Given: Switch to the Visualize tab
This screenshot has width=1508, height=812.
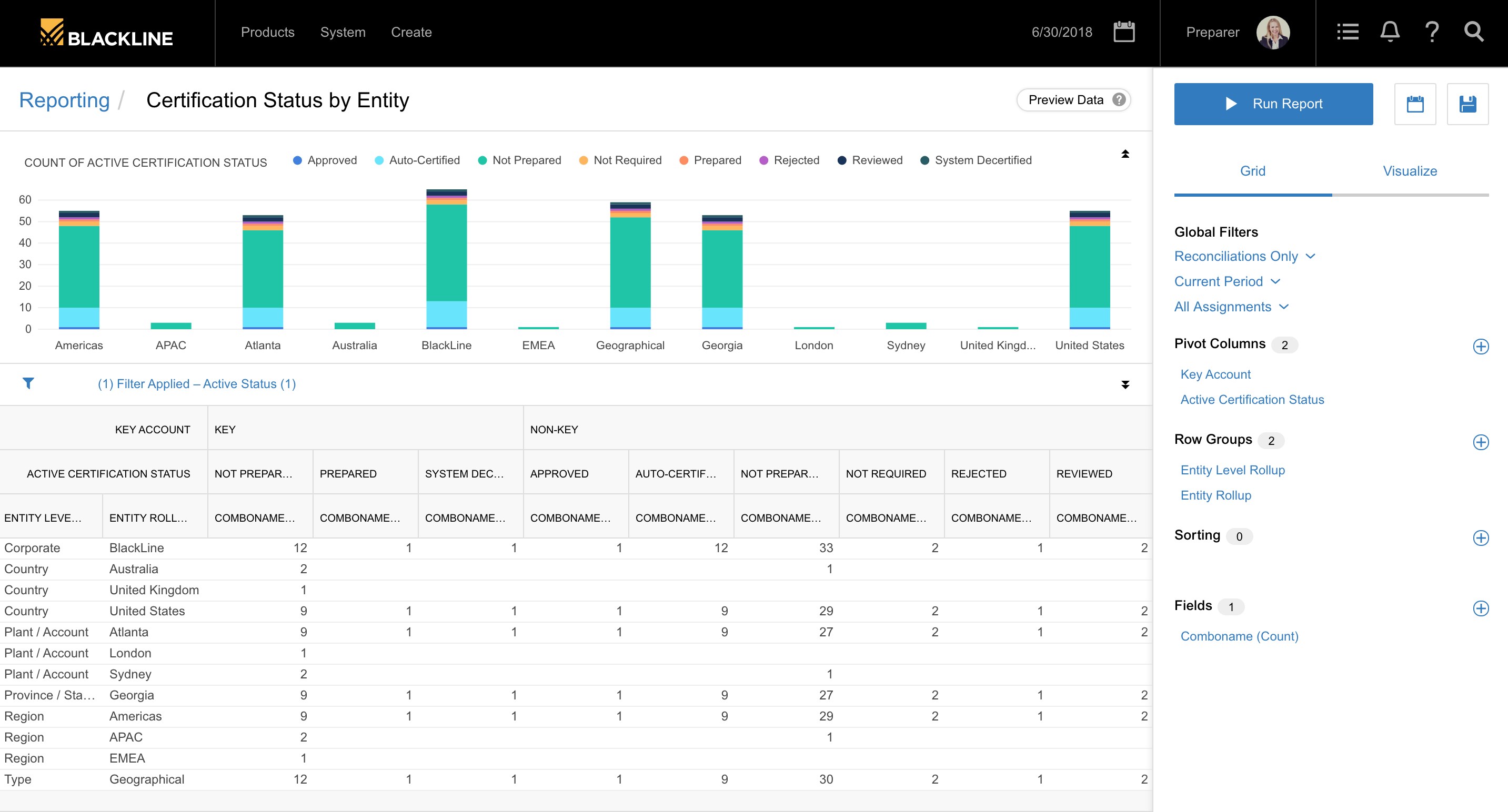Looking at the screenshot, I should point(1410,171).
